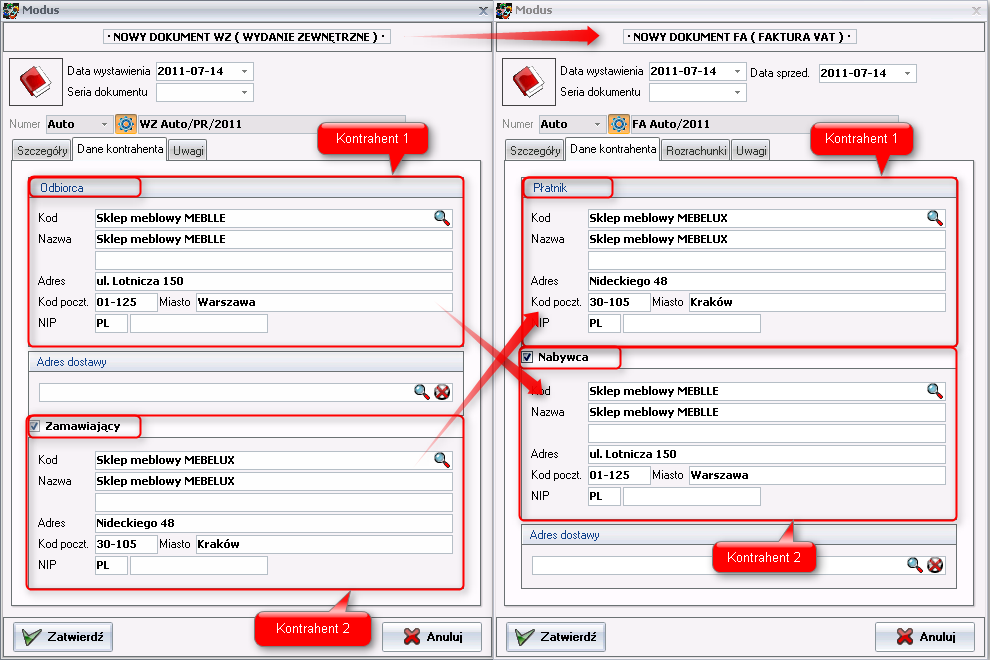Confirm WZ document with Zatwierdź

pyautogui.click(x=63, y=637)
